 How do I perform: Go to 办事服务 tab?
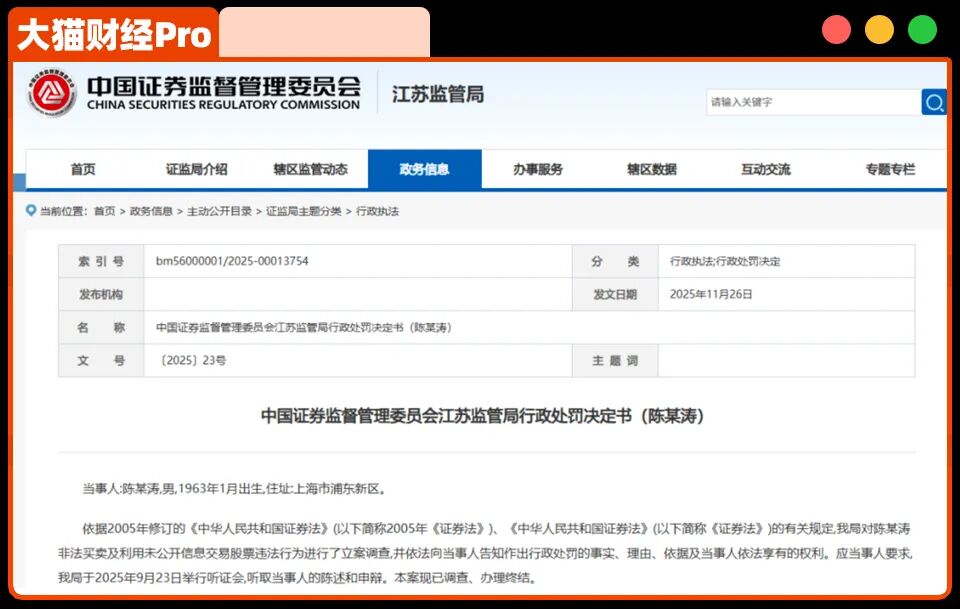tap(538, 169)
